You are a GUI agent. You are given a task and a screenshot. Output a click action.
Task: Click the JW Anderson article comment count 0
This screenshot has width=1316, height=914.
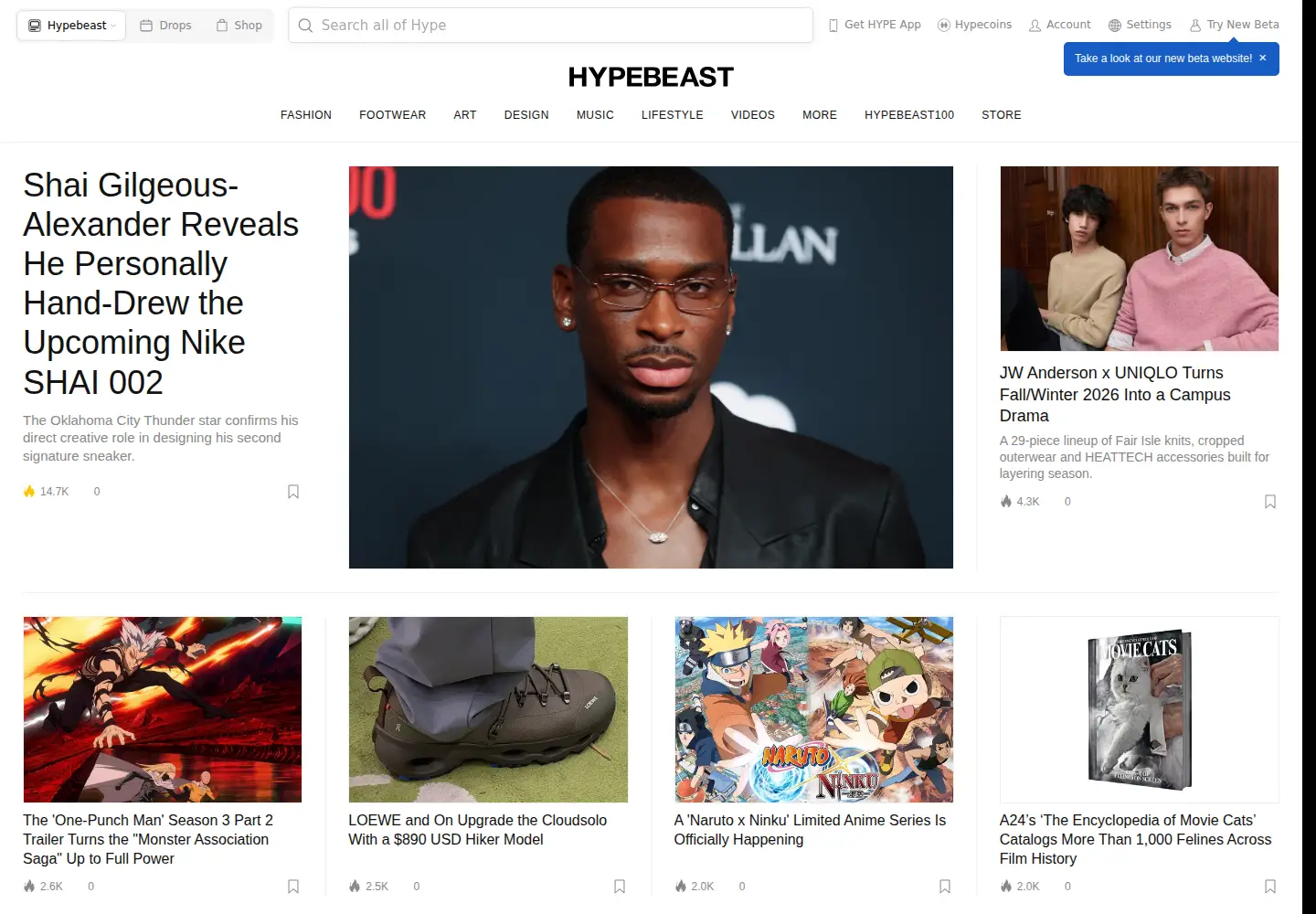tap(1067, 502)
